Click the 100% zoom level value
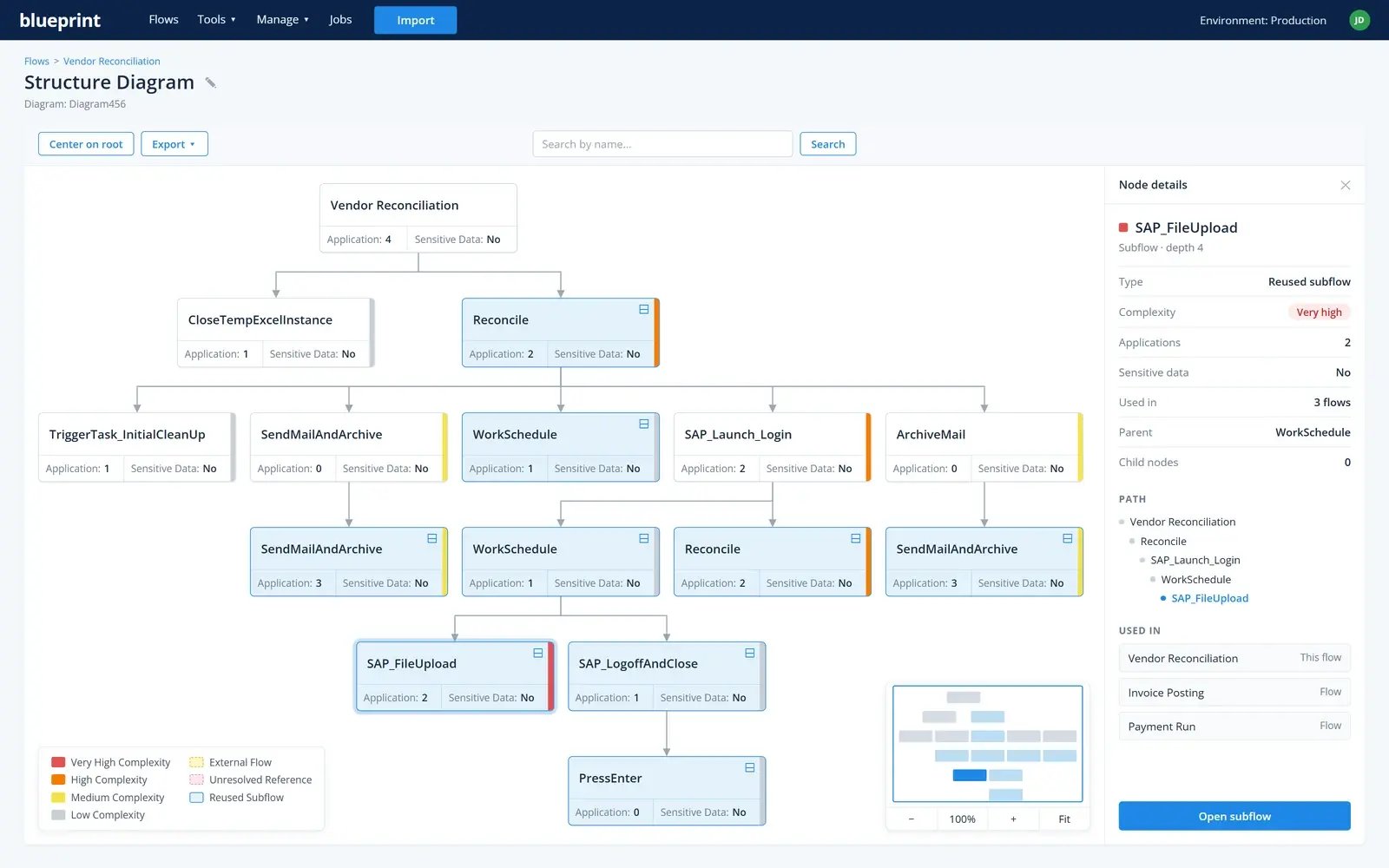This screenshot has height=868, width=1389. tap(962, 819)
